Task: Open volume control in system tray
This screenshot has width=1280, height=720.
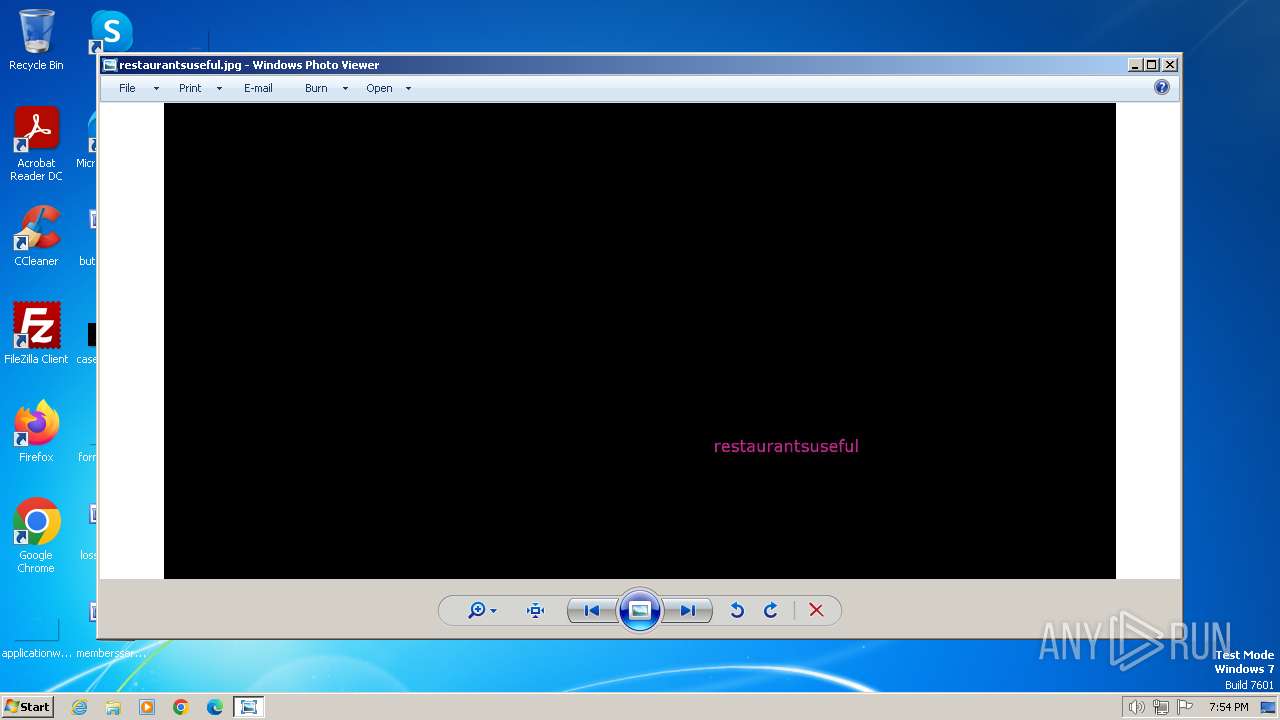Action: (x=1136, y=707)
